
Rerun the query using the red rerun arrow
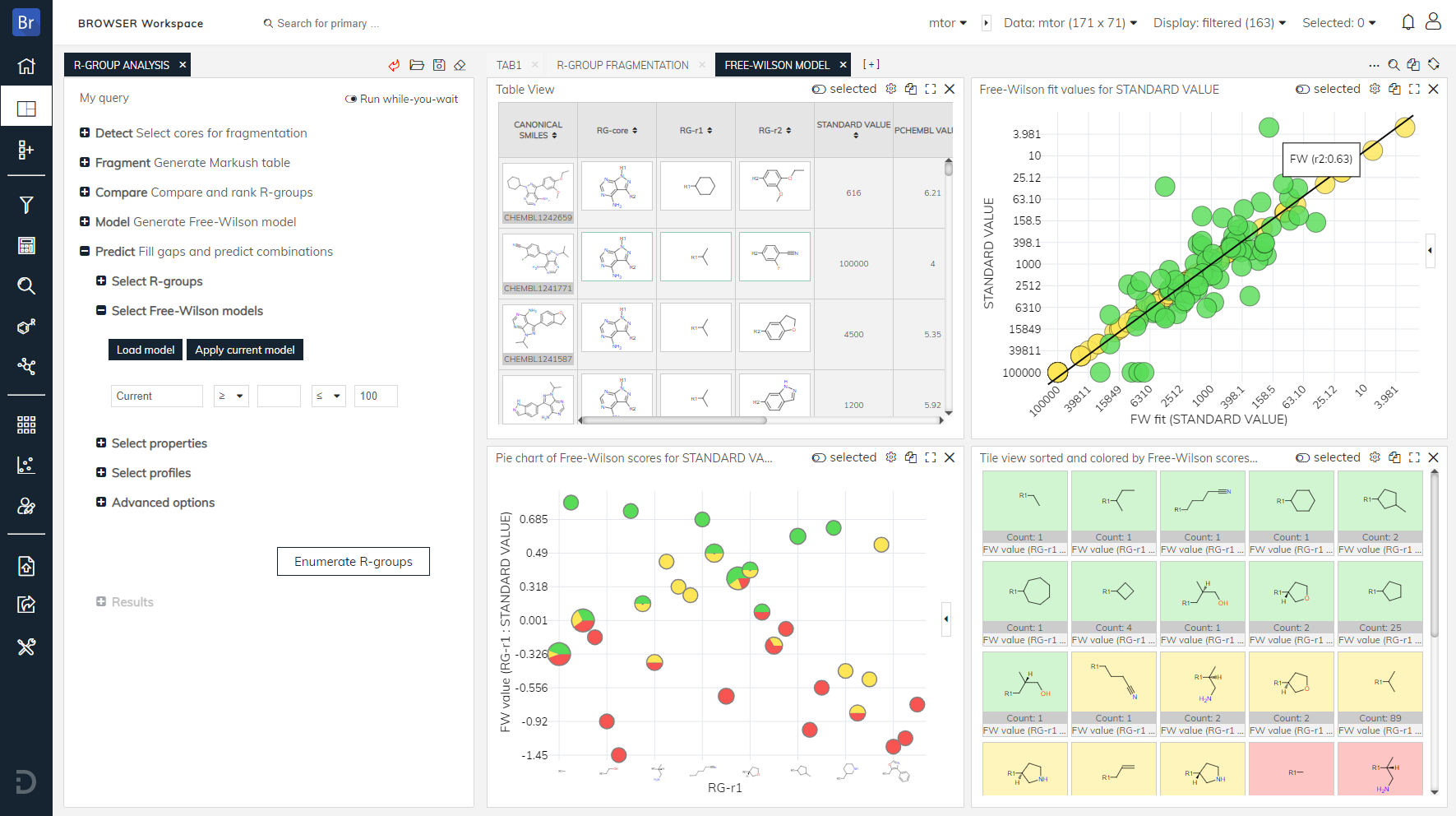[x=395, y=64]
